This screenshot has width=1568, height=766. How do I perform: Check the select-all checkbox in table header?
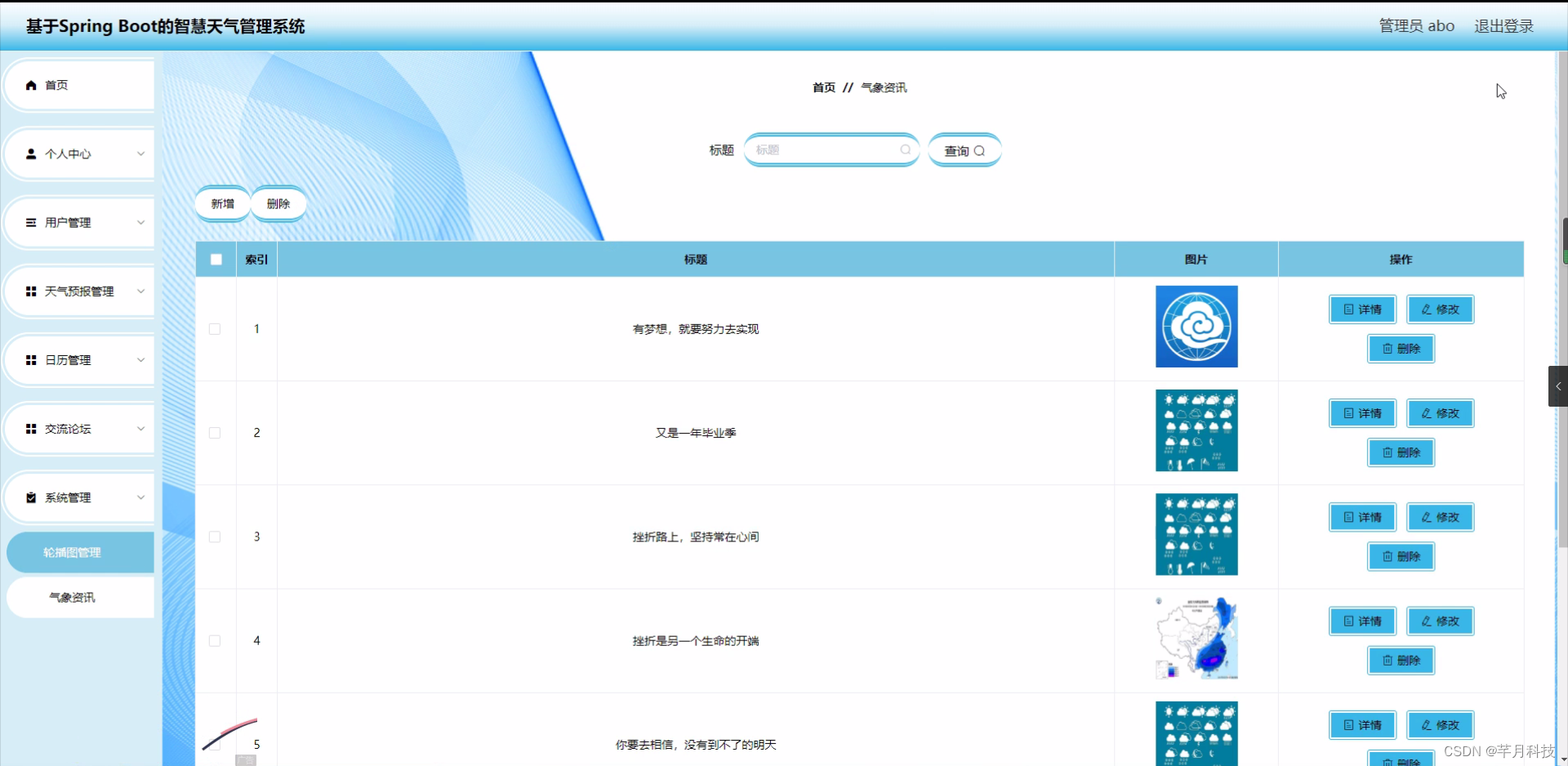tap(215, 259)
